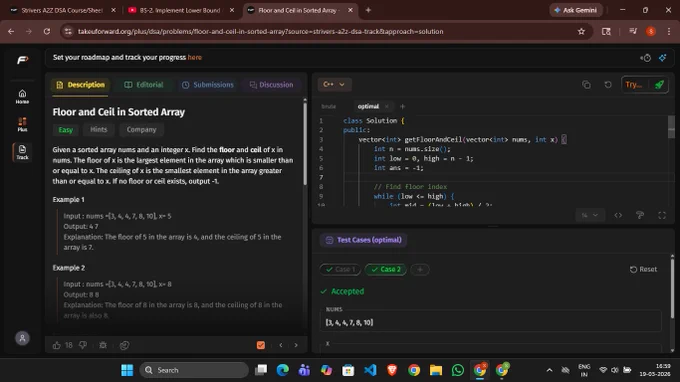The height and width of the screenshot is (382, 680).
Task: Open the Hints tag
Action: (98, 129)
